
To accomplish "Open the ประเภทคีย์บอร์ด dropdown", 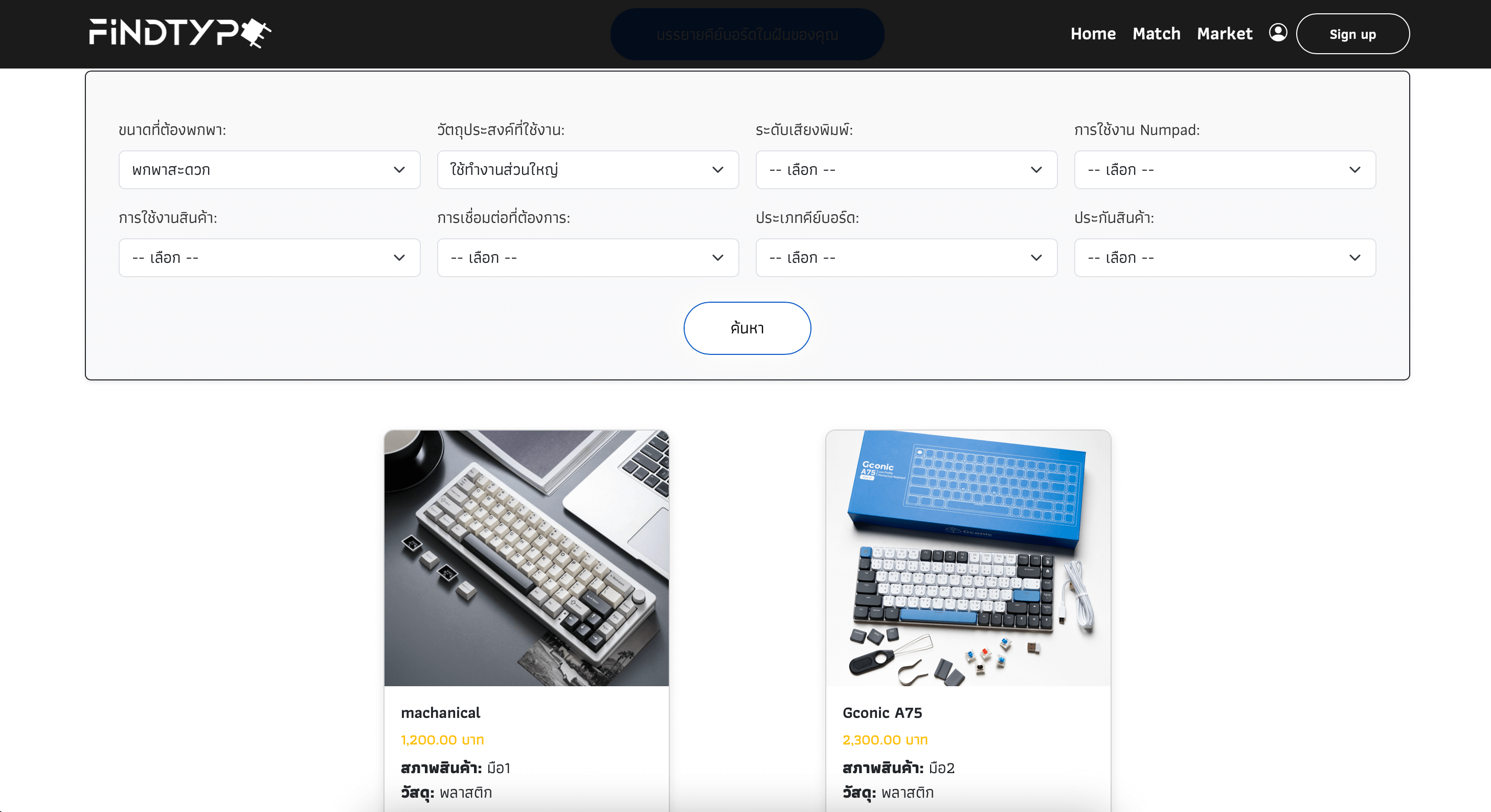I will click(x=906, y=258).
